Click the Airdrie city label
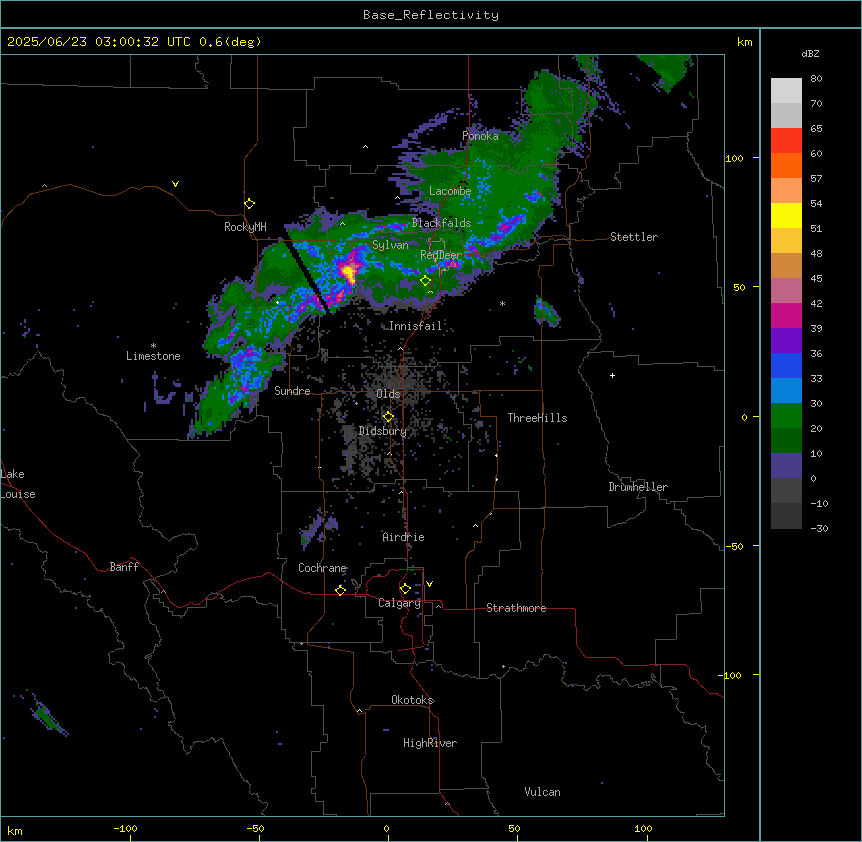Screen dimensions: 862x842 pos(404,537)
